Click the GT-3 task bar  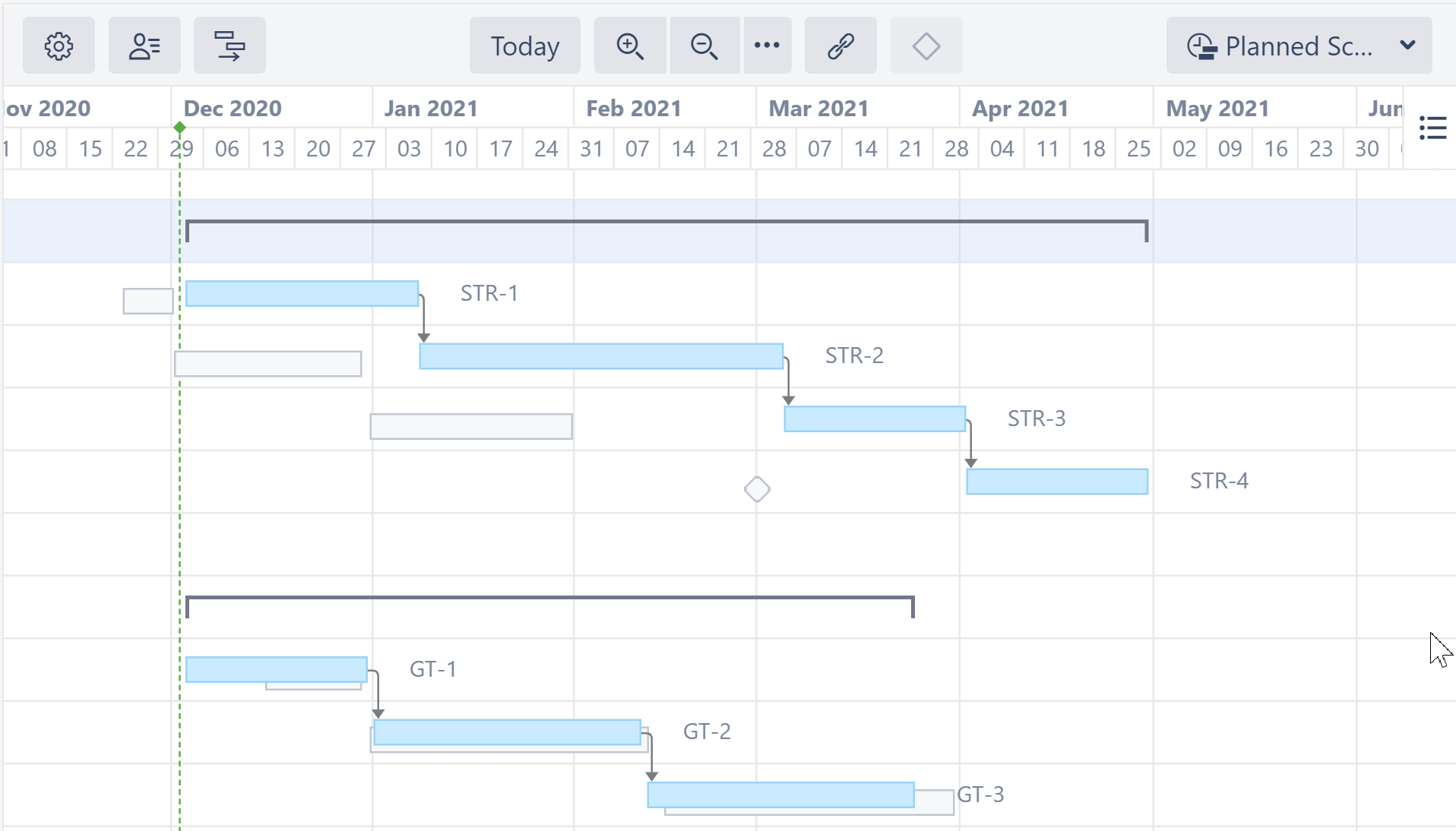(780, 795)
